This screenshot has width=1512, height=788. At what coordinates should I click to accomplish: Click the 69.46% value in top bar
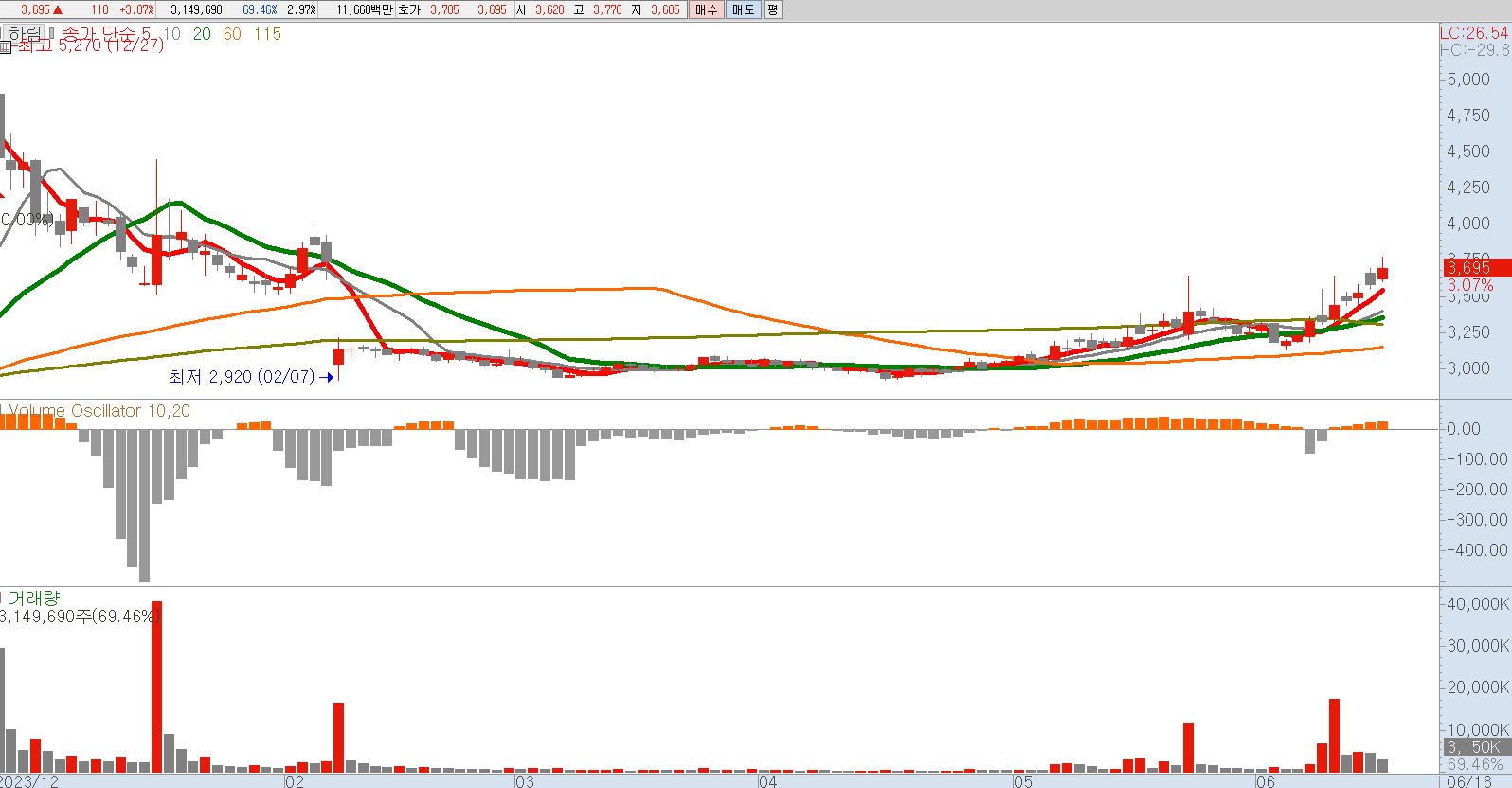tap(260, 10)
